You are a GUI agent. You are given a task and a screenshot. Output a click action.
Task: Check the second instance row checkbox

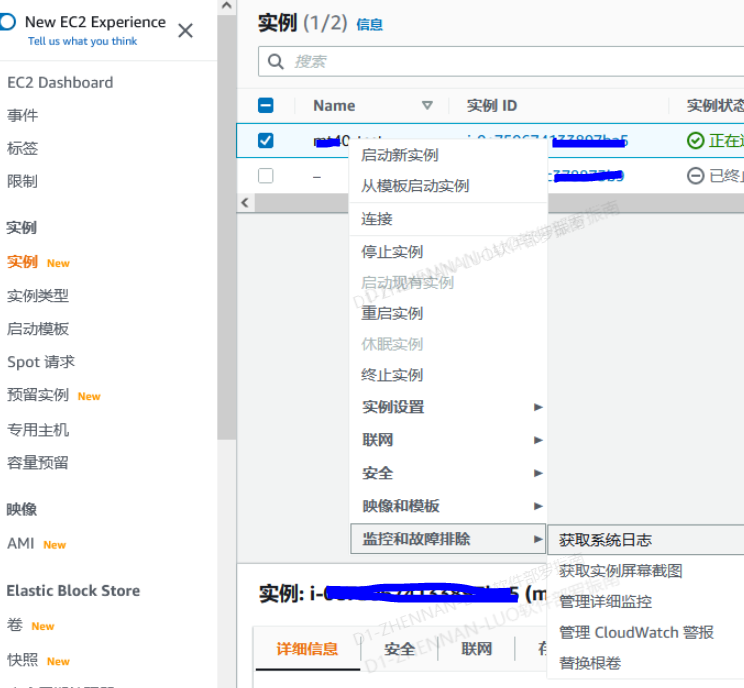point(266,176)
